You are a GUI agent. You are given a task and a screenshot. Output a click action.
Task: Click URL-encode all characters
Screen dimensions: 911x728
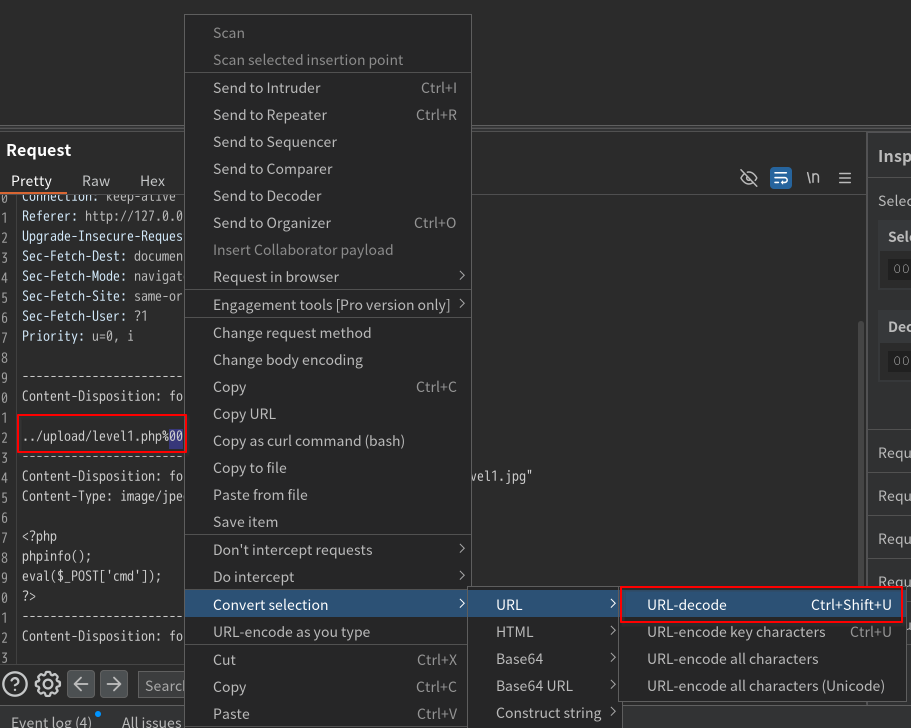tap(762, 659)
